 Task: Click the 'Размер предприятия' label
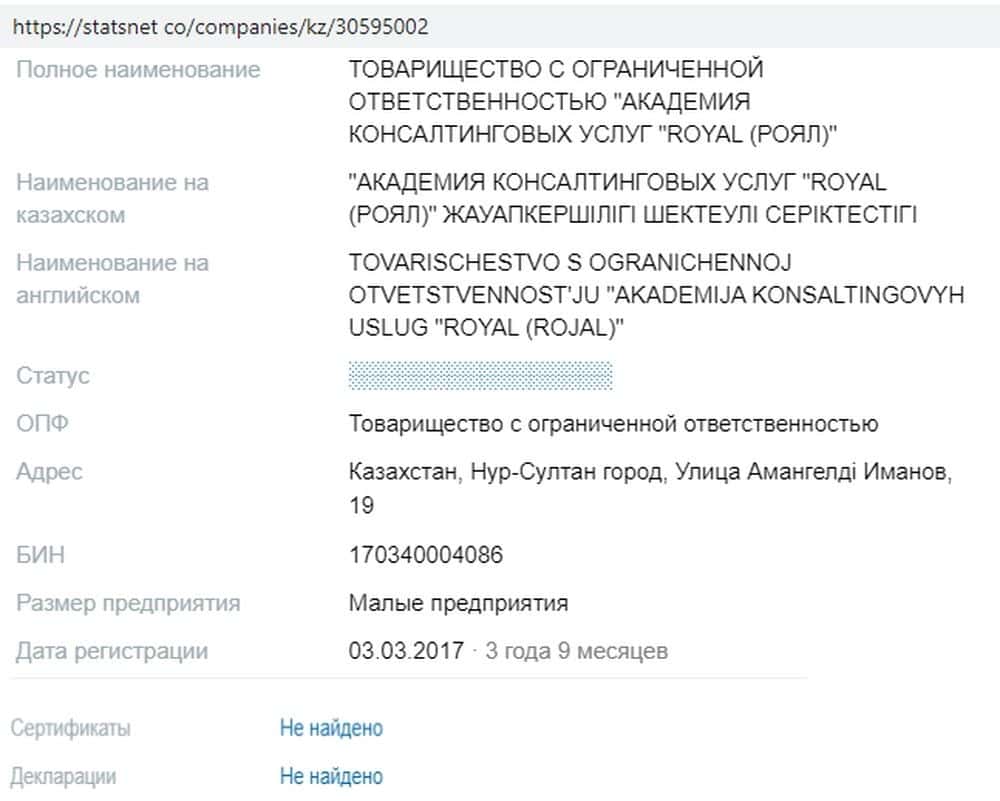pyautogui.click(x=128, y=603)
